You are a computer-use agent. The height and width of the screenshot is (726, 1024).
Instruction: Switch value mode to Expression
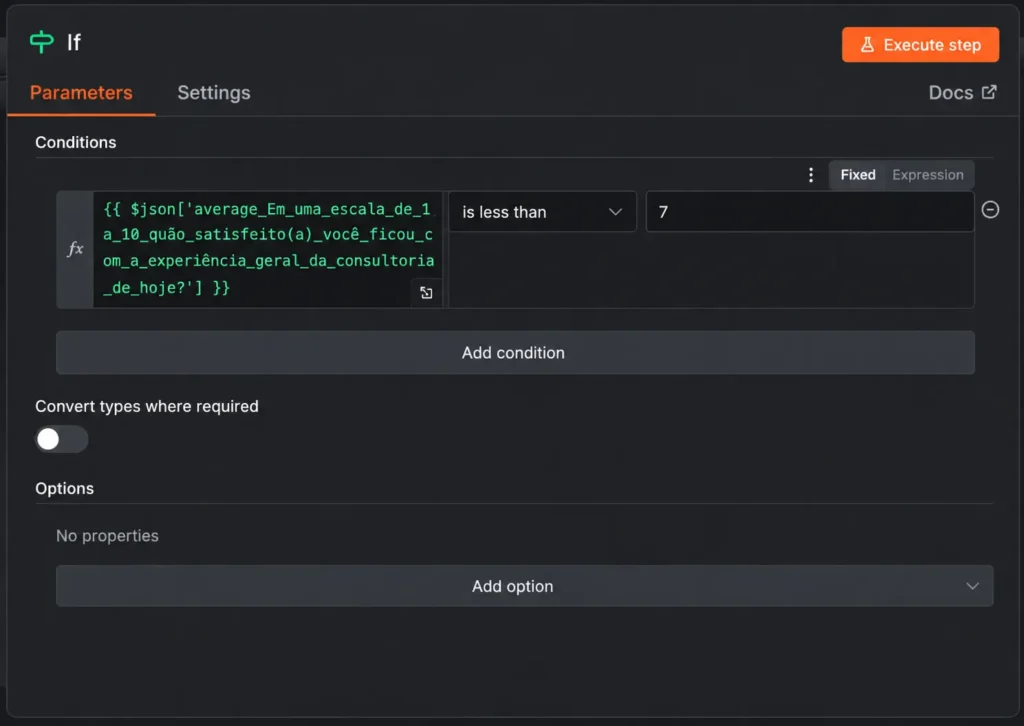pos(927,175)
